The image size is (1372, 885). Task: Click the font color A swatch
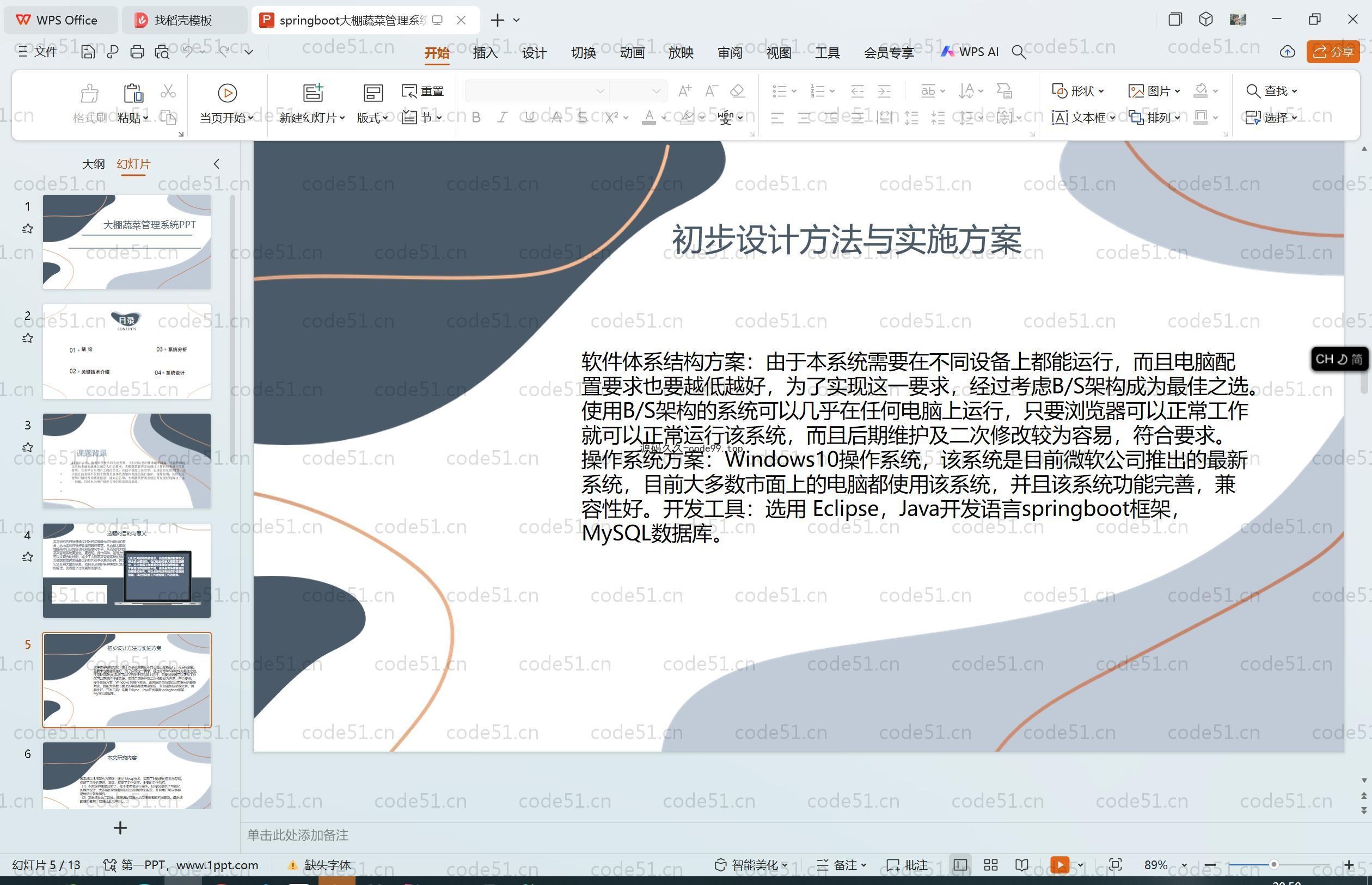[649, 117]
